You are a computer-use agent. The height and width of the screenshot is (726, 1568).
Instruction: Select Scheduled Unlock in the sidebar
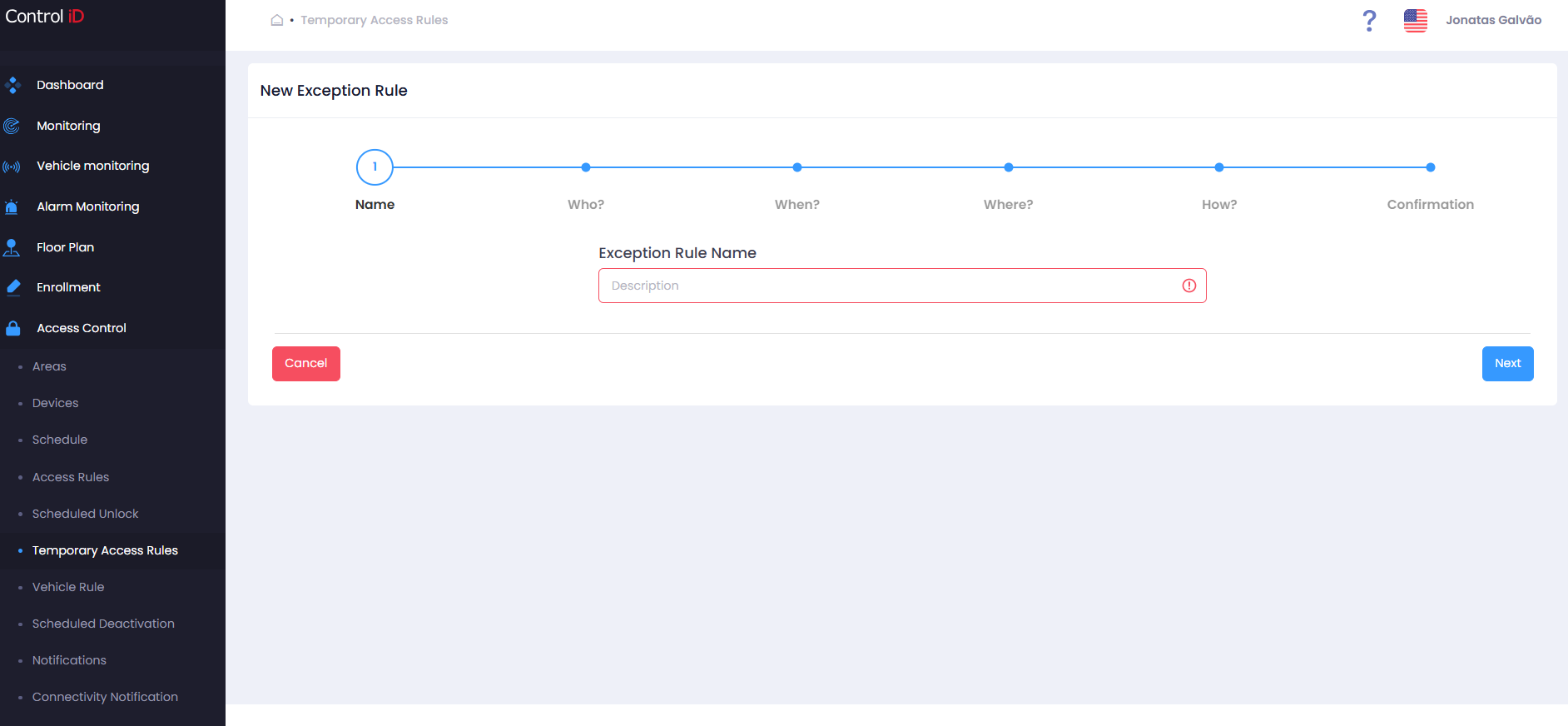click(x=85, y=514)
